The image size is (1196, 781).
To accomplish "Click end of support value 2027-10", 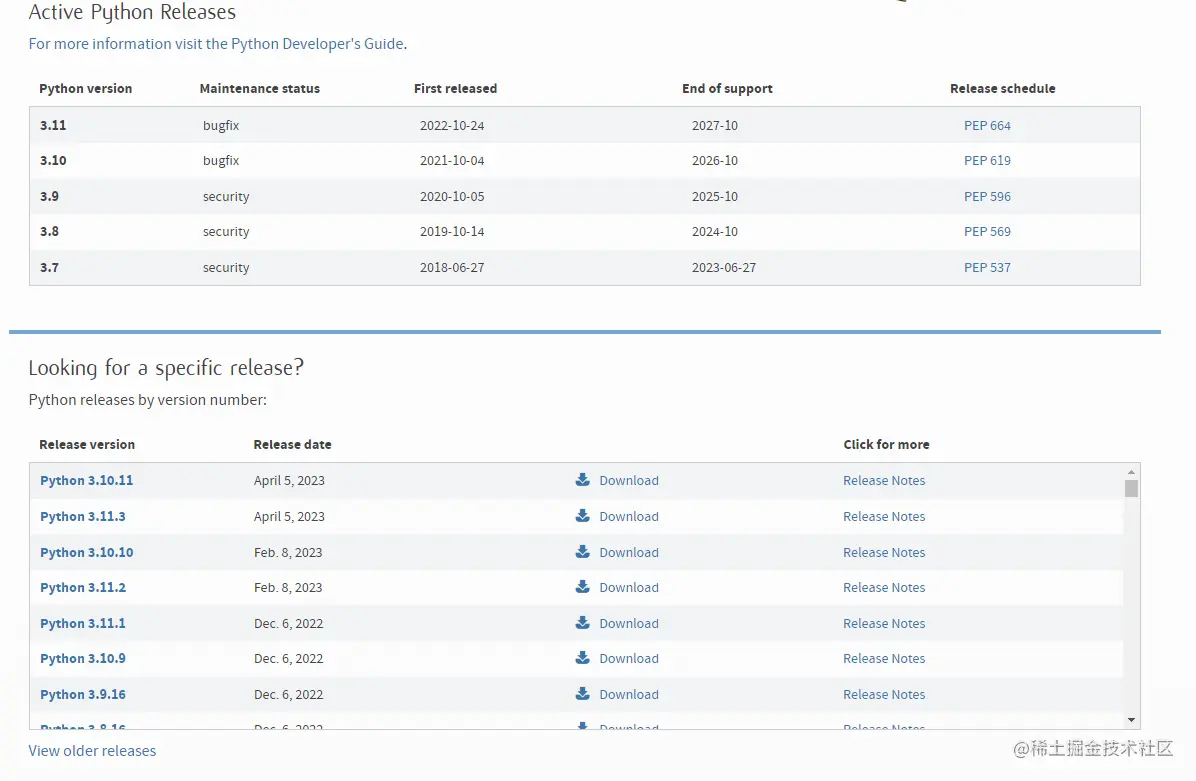I will 715,125.
